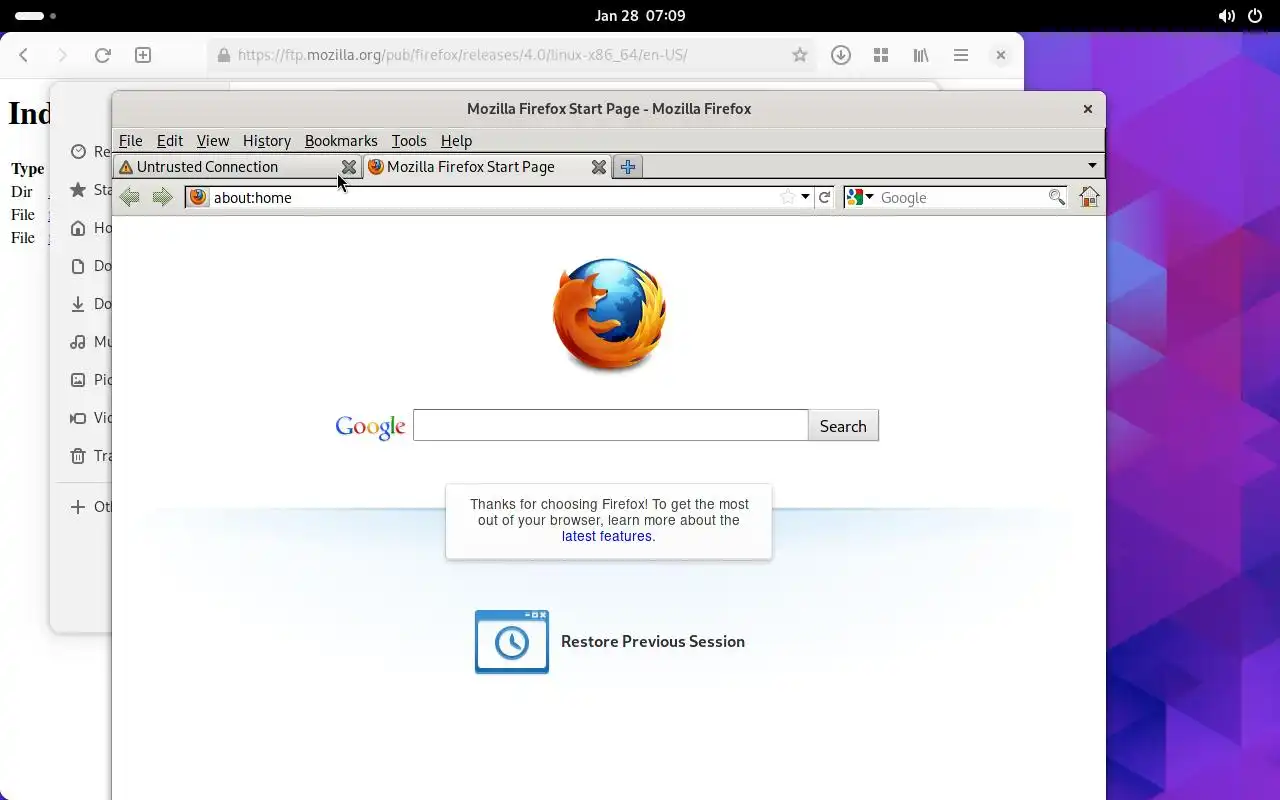Select Downloads icon in file dialog sidebar
This screenshot has height=800, width=1280.
pos(78,304)
